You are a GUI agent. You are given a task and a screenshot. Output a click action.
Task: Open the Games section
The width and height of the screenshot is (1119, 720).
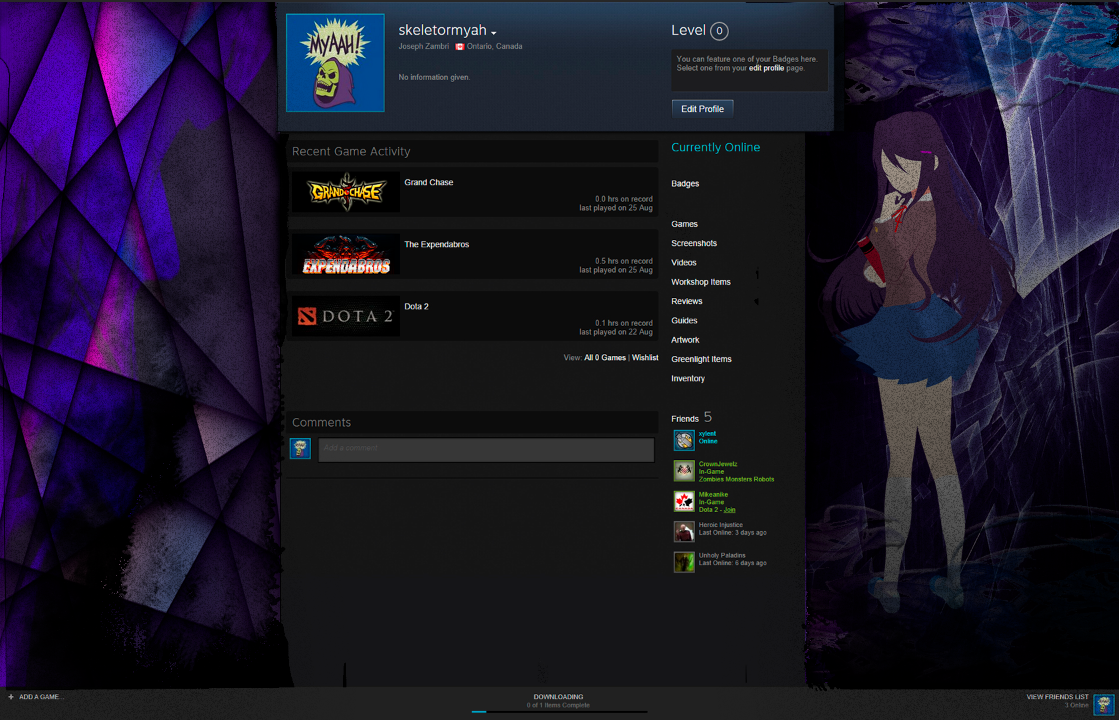(684, 224)
